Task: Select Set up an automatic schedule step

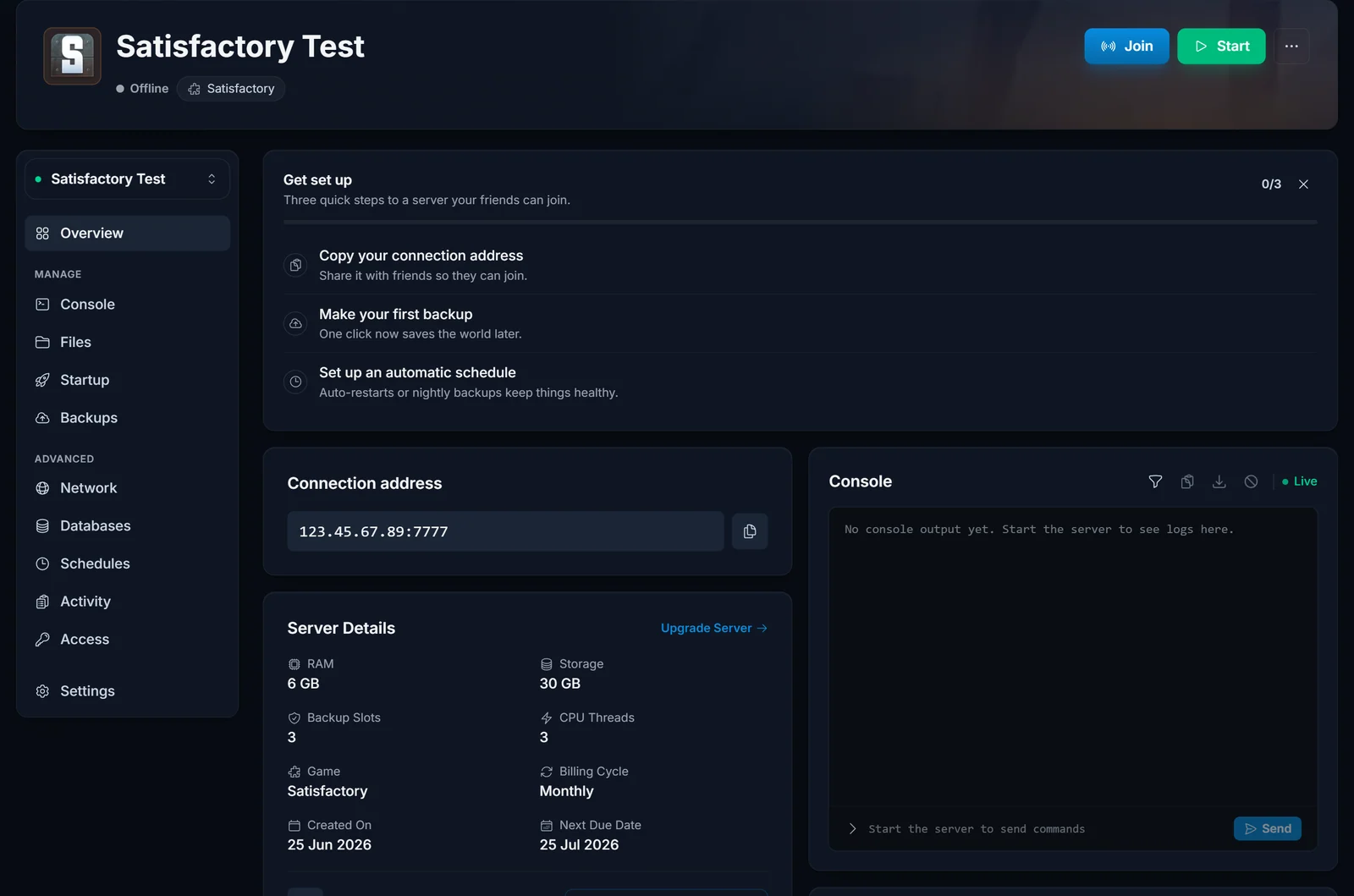Action: 800,382
